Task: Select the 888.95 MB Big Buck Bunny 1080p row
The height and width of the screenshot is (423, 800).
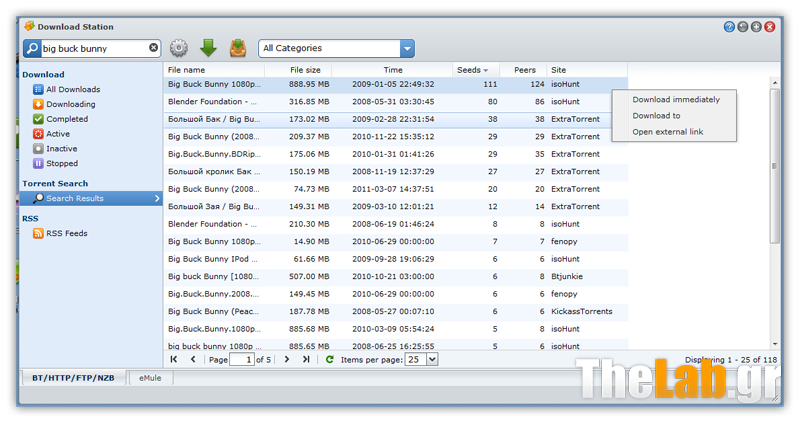Action: pos(396,84)
